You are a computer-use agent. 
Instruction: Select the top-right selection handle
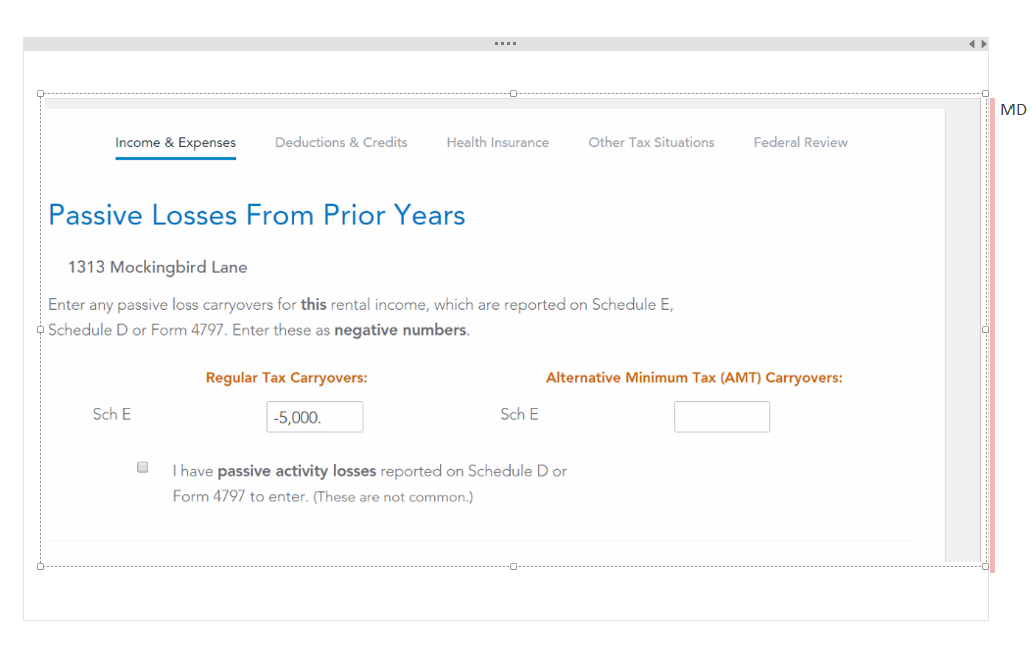[985, 94]
